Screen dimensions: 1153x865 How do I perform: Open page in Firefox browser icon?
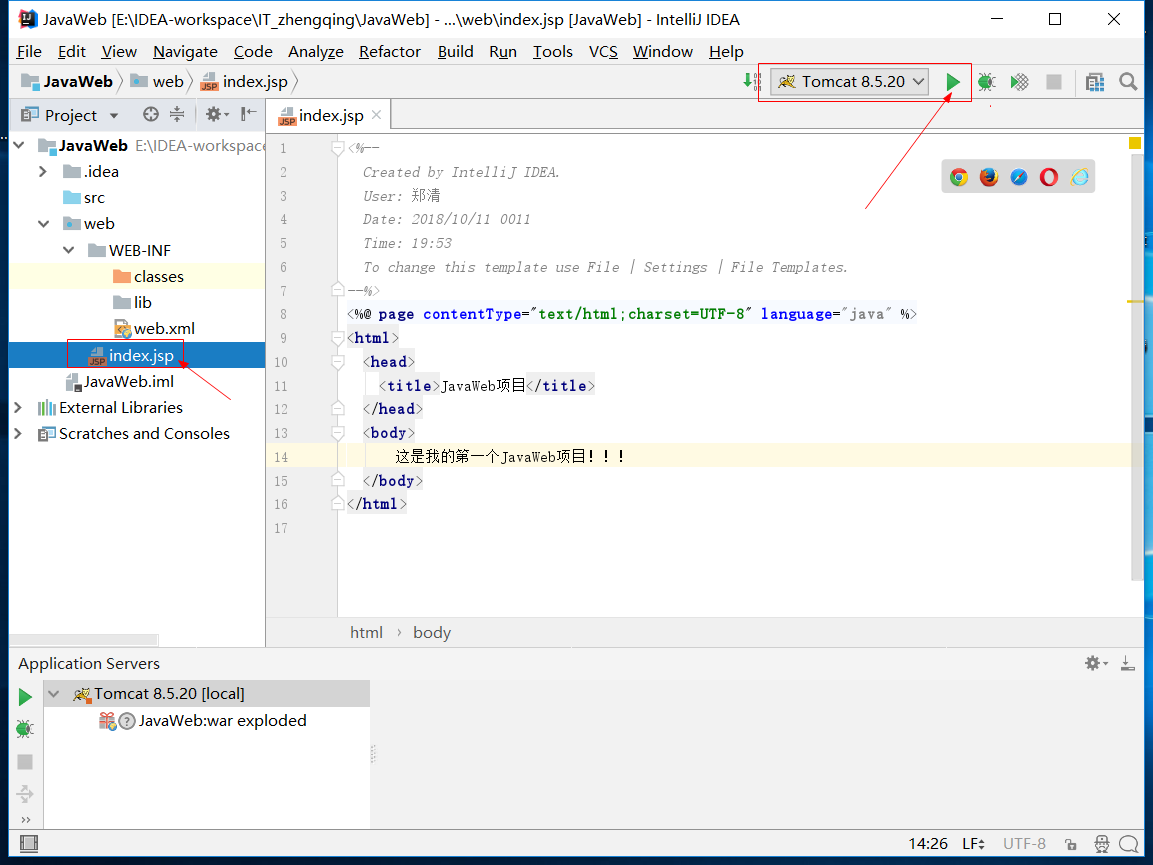(x=988, y=177)
